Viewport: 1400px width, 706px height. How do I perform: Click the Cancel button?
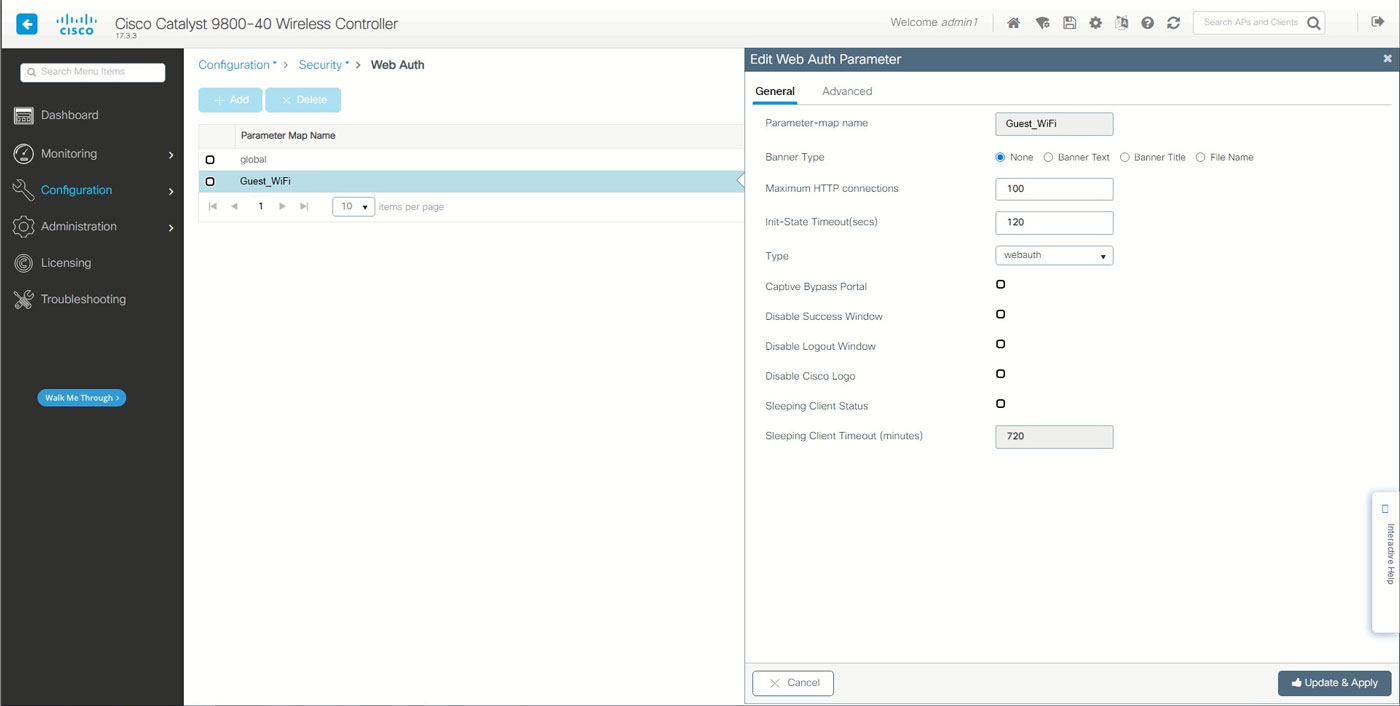pyautogui.click(x=792, y=683)
